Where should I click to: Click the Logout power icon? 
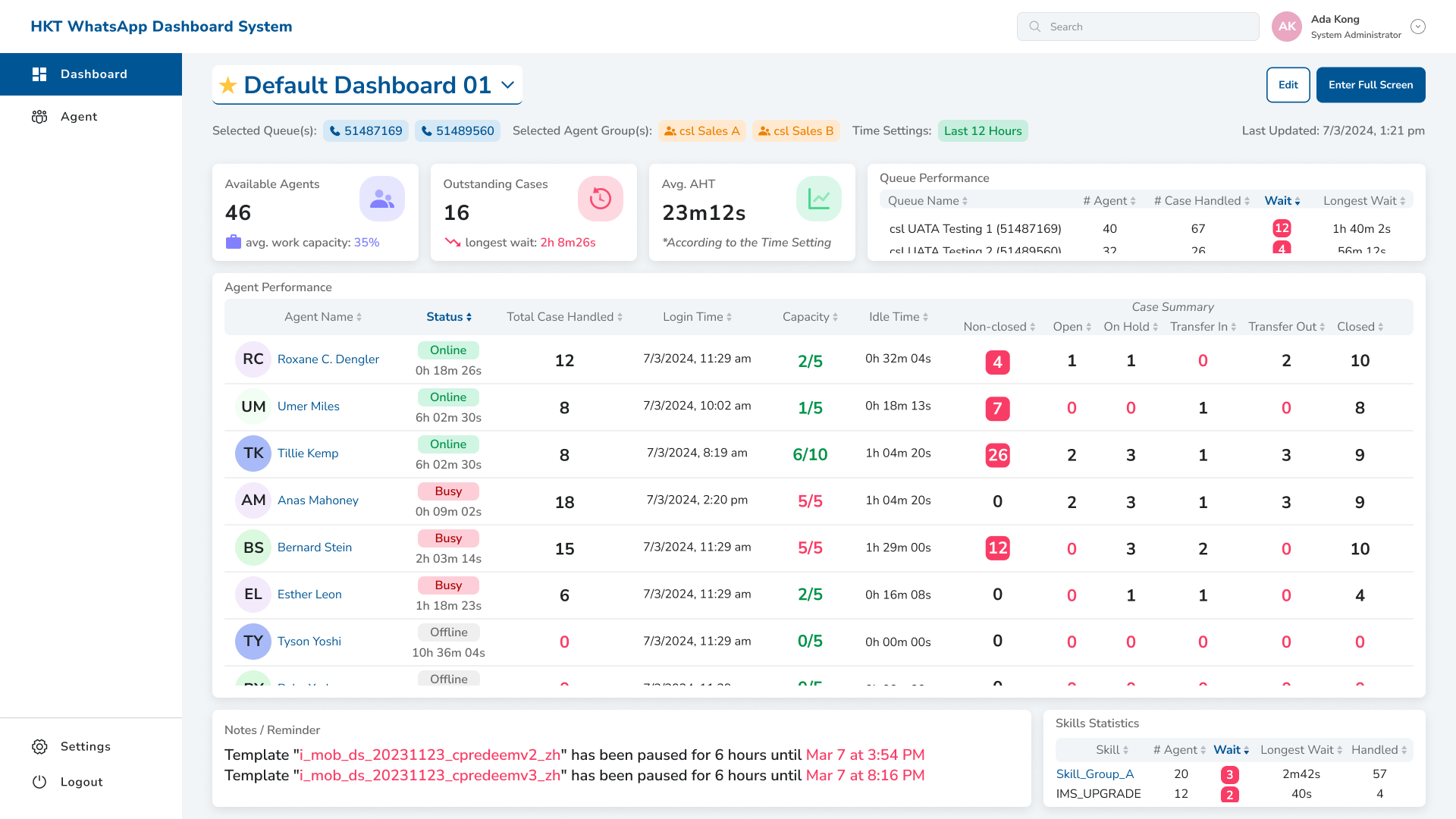39,782
